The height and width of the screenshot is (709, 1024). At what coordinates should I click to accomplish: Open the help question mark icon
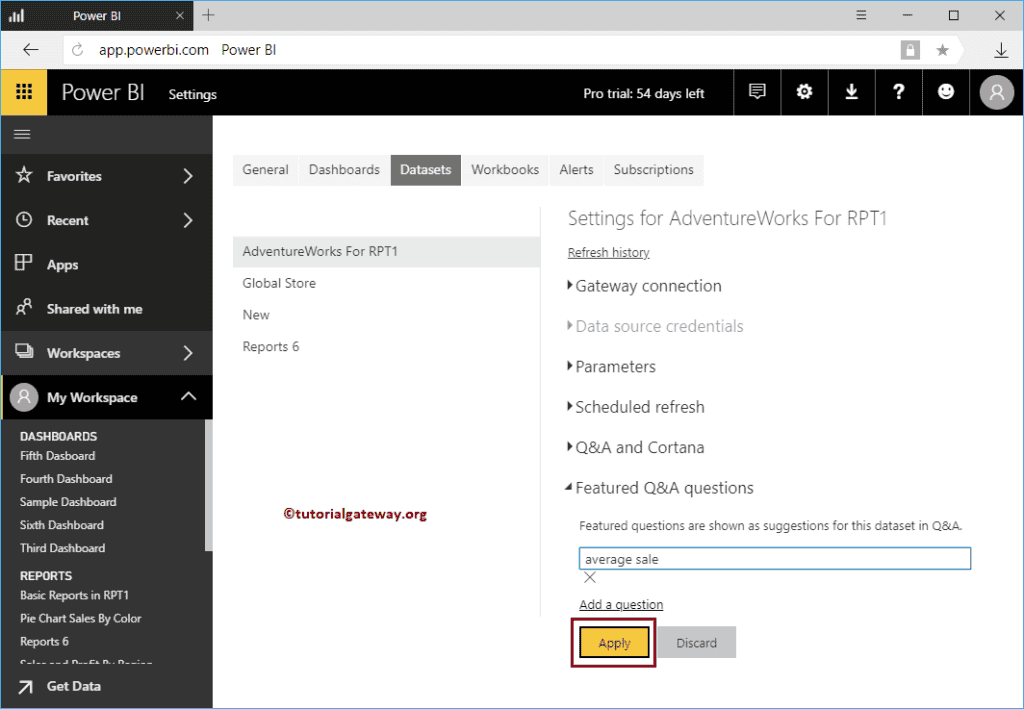point(898,92)
